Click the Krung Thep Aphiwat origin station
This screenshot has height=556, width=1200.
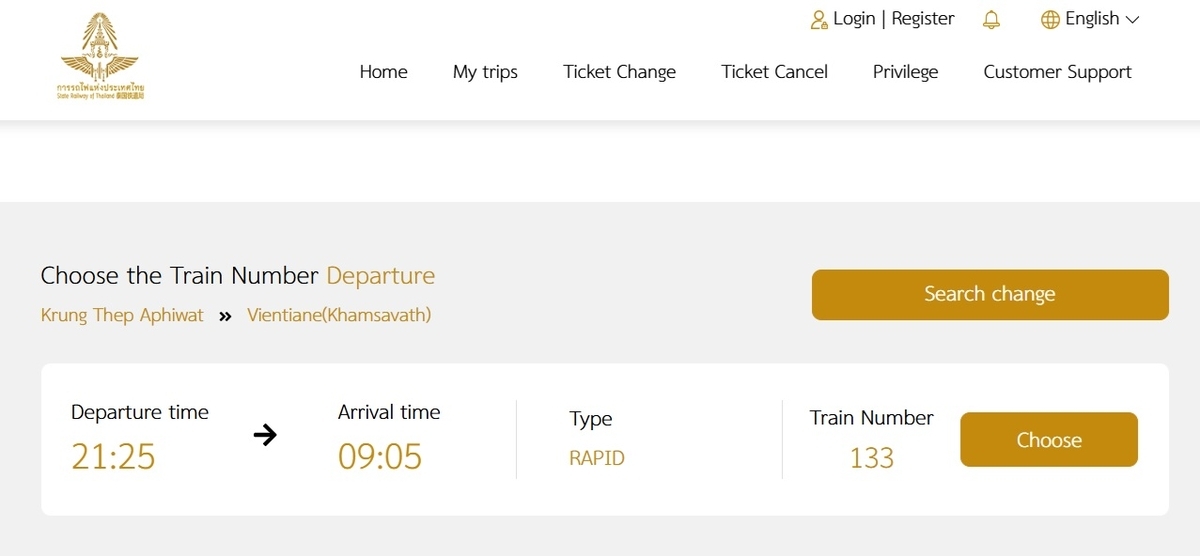pyautogui.click(x=122, y=316)
